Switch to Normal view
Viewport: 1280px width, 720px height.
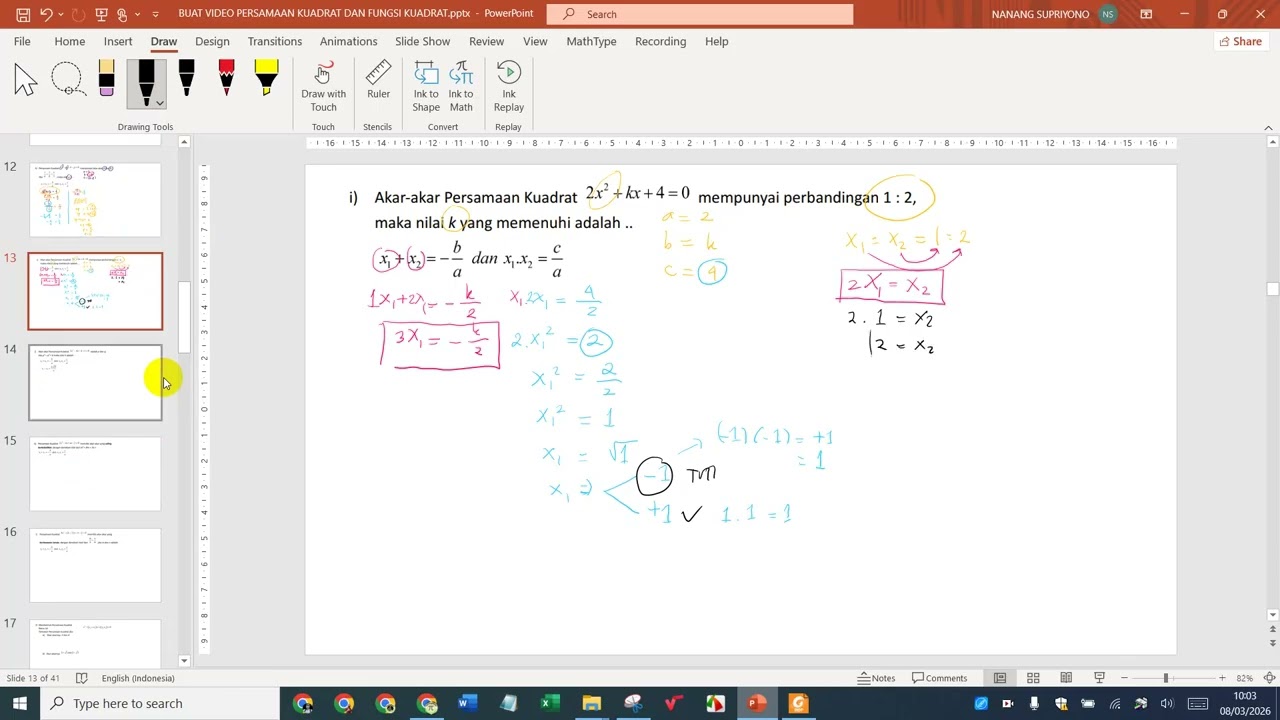click(1000, 678)
